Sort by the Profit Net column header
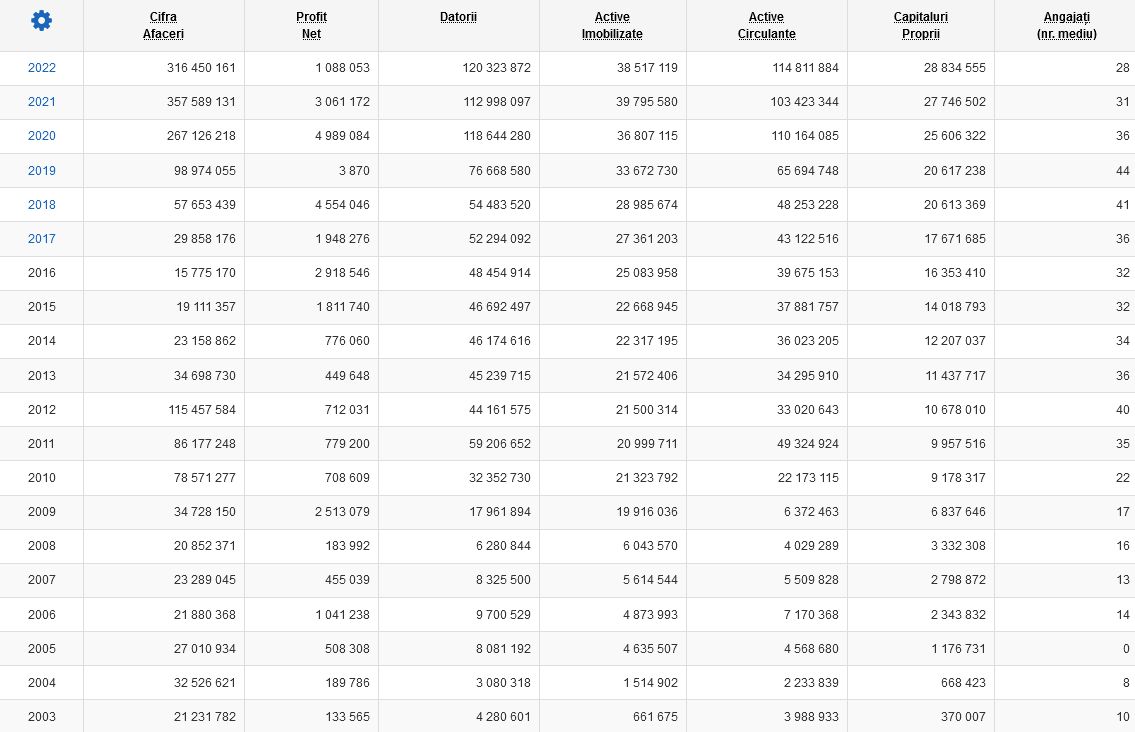Screen dimensions: 1135x732 [311, 25]
